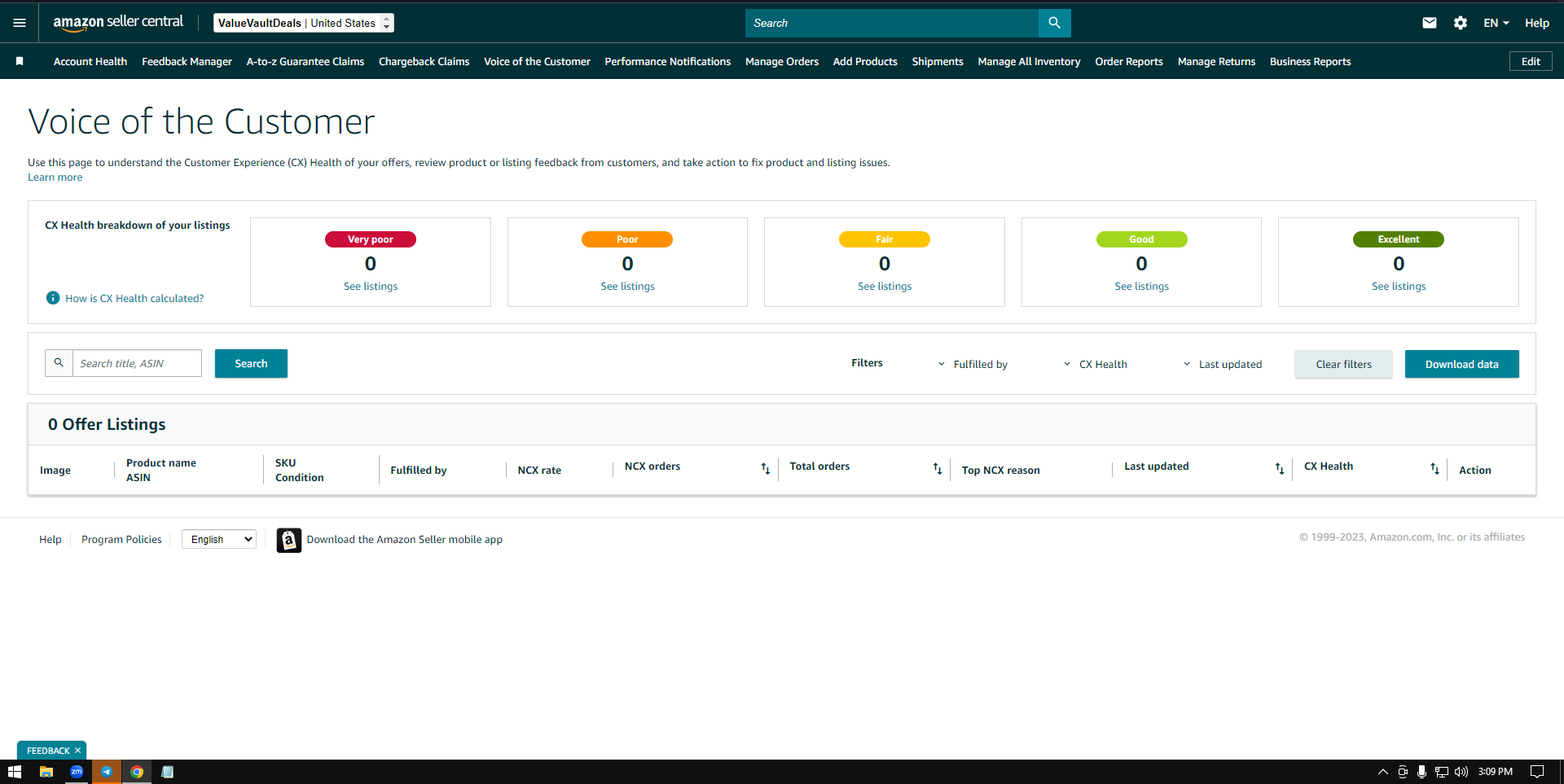Open Order Reports
Screen dimensions: 1564x784
point(1129,61)
